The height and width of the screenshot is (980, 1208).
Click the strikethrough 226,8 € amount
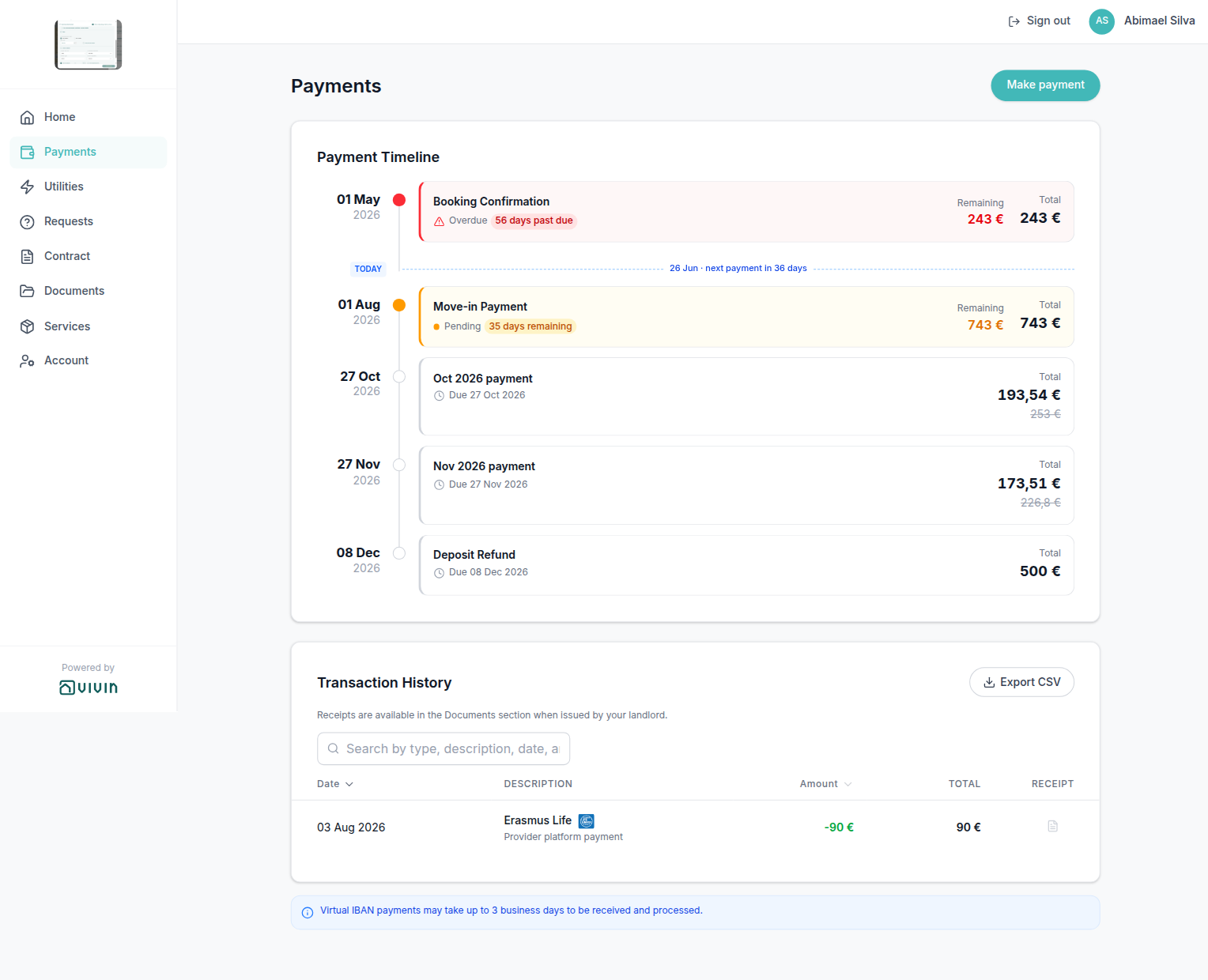(1040, 503)
